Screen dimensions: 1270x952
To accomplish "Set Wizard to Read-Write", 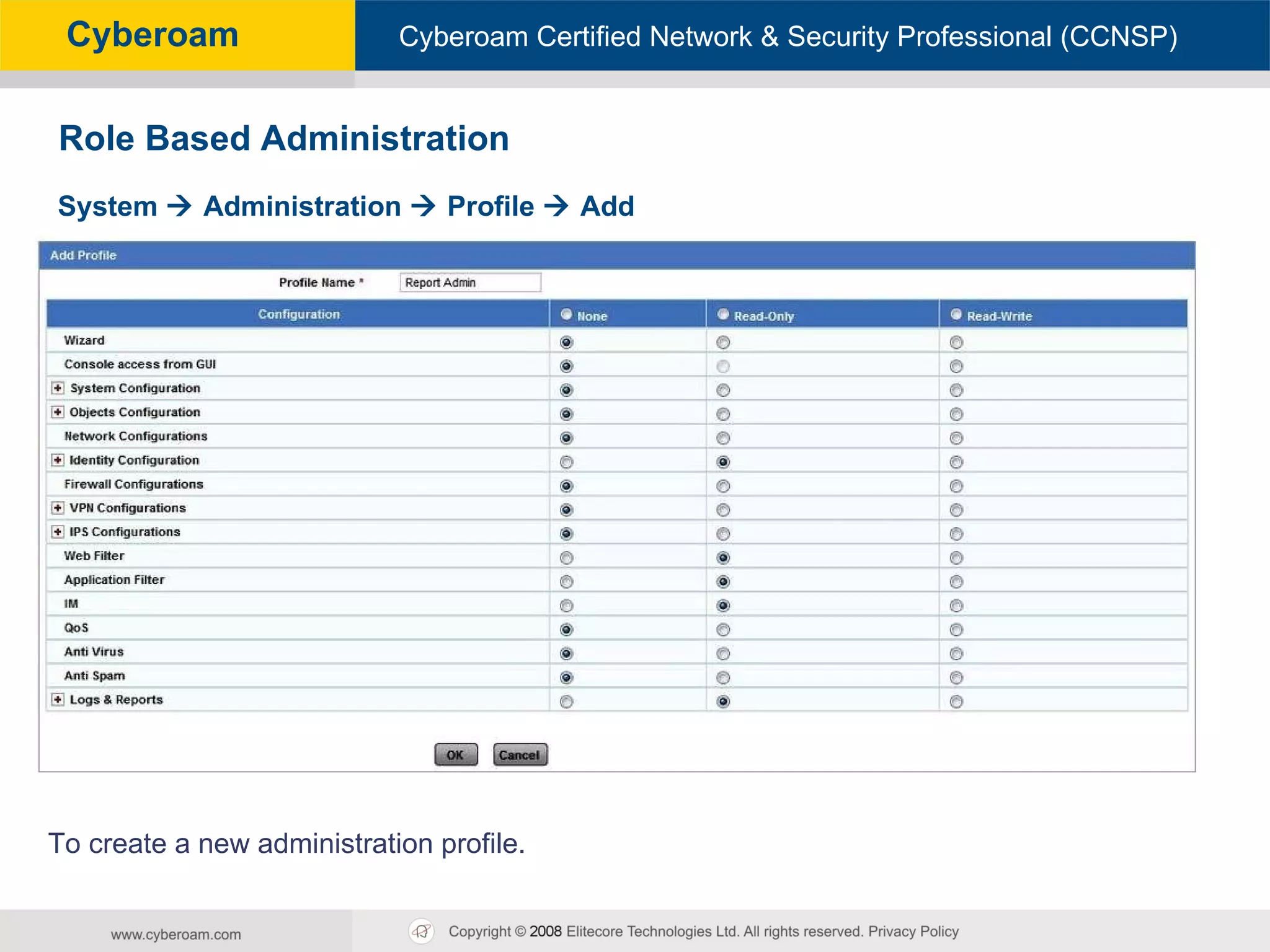I will pos(956,342).
